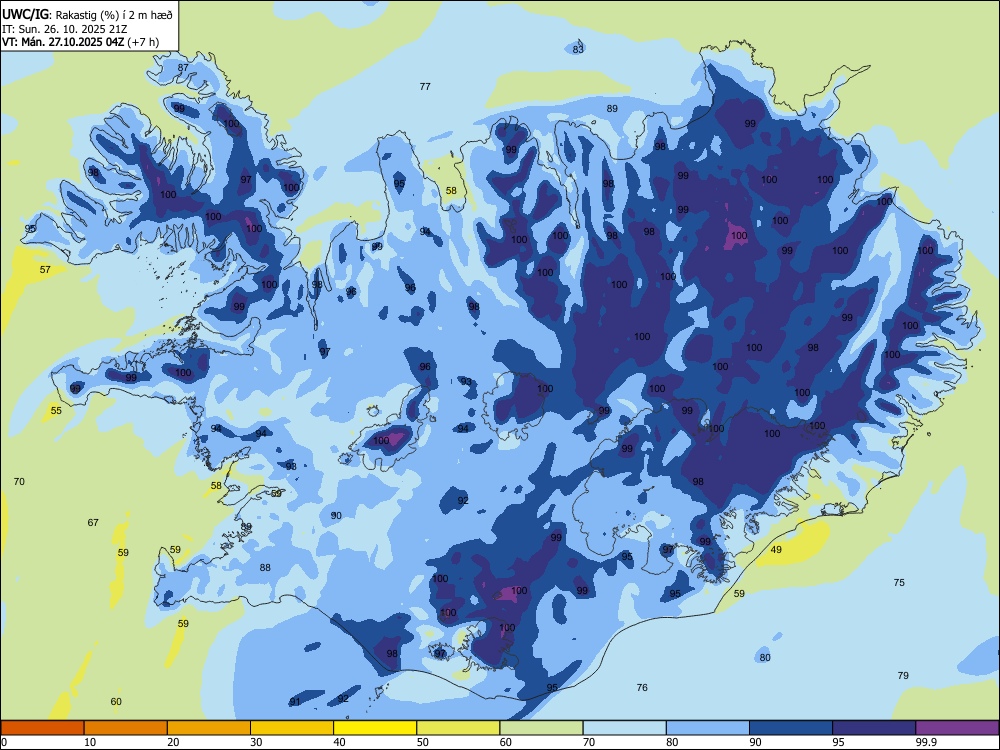Screen dimensions: 1000x750
Task: Click the humidity value '67' on the map
Action: coord(93,523)
